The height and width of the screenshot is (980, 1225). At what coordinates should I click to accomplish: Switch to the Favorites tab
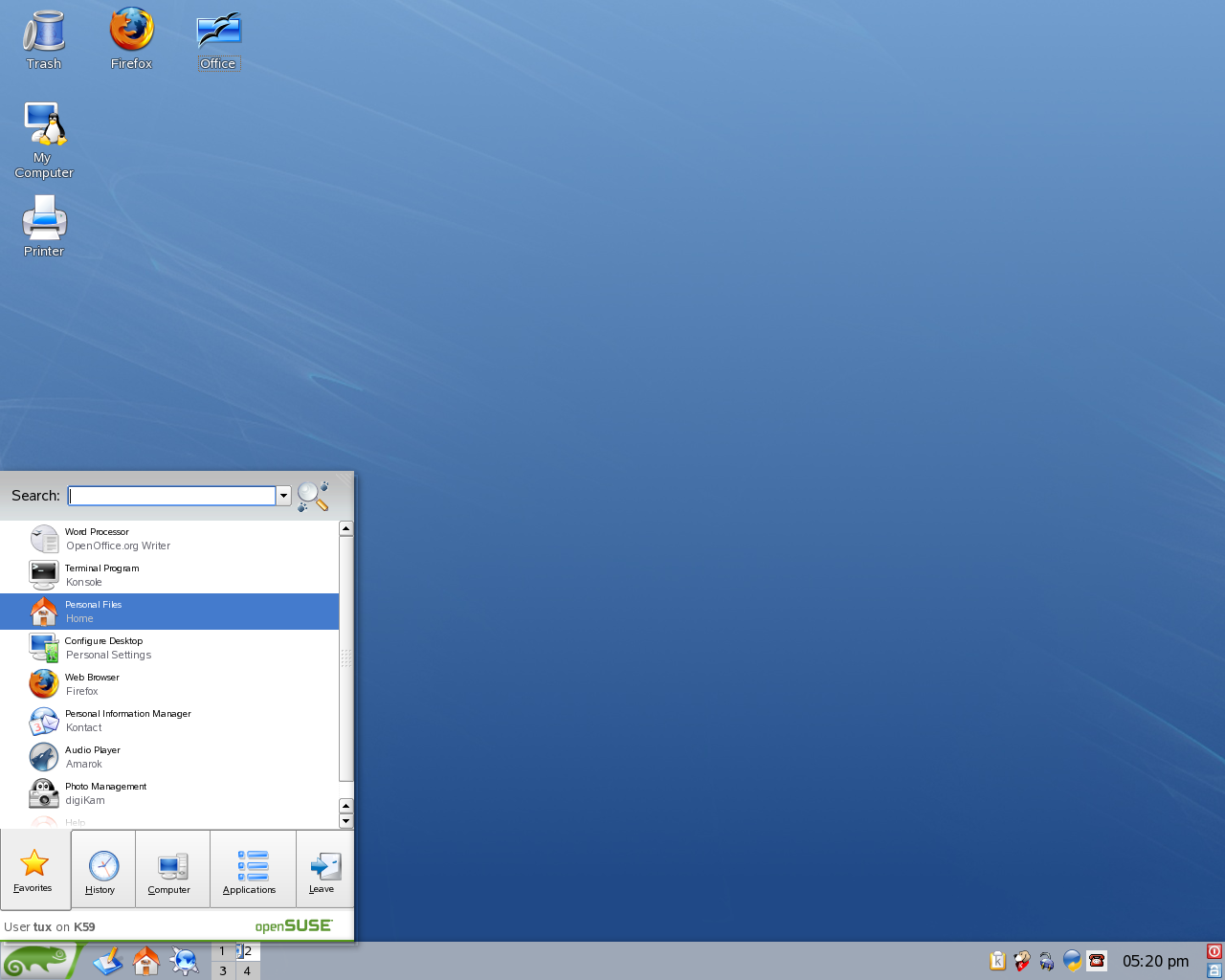34,870
